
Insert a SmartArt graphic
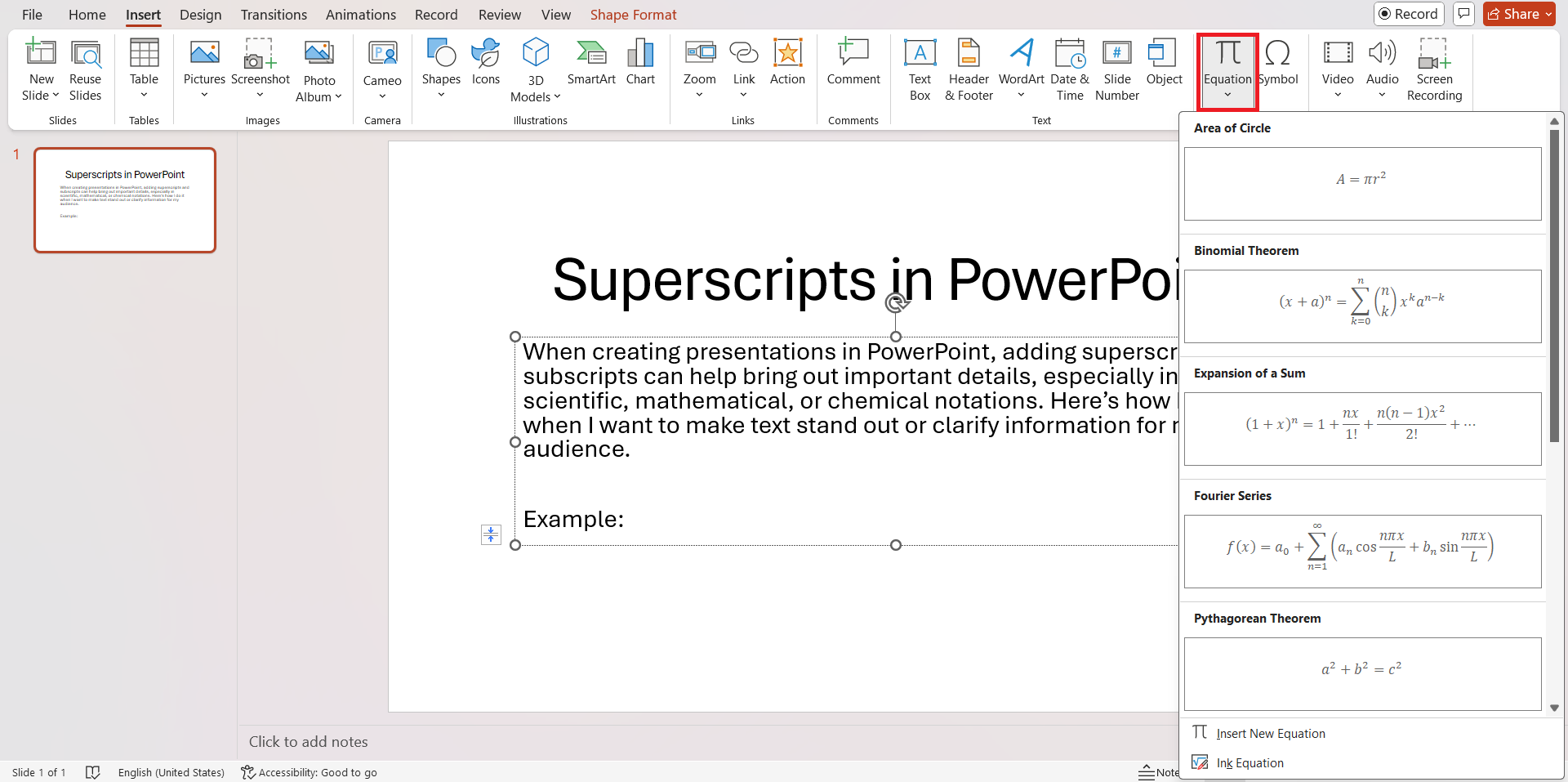coord(591,62)
